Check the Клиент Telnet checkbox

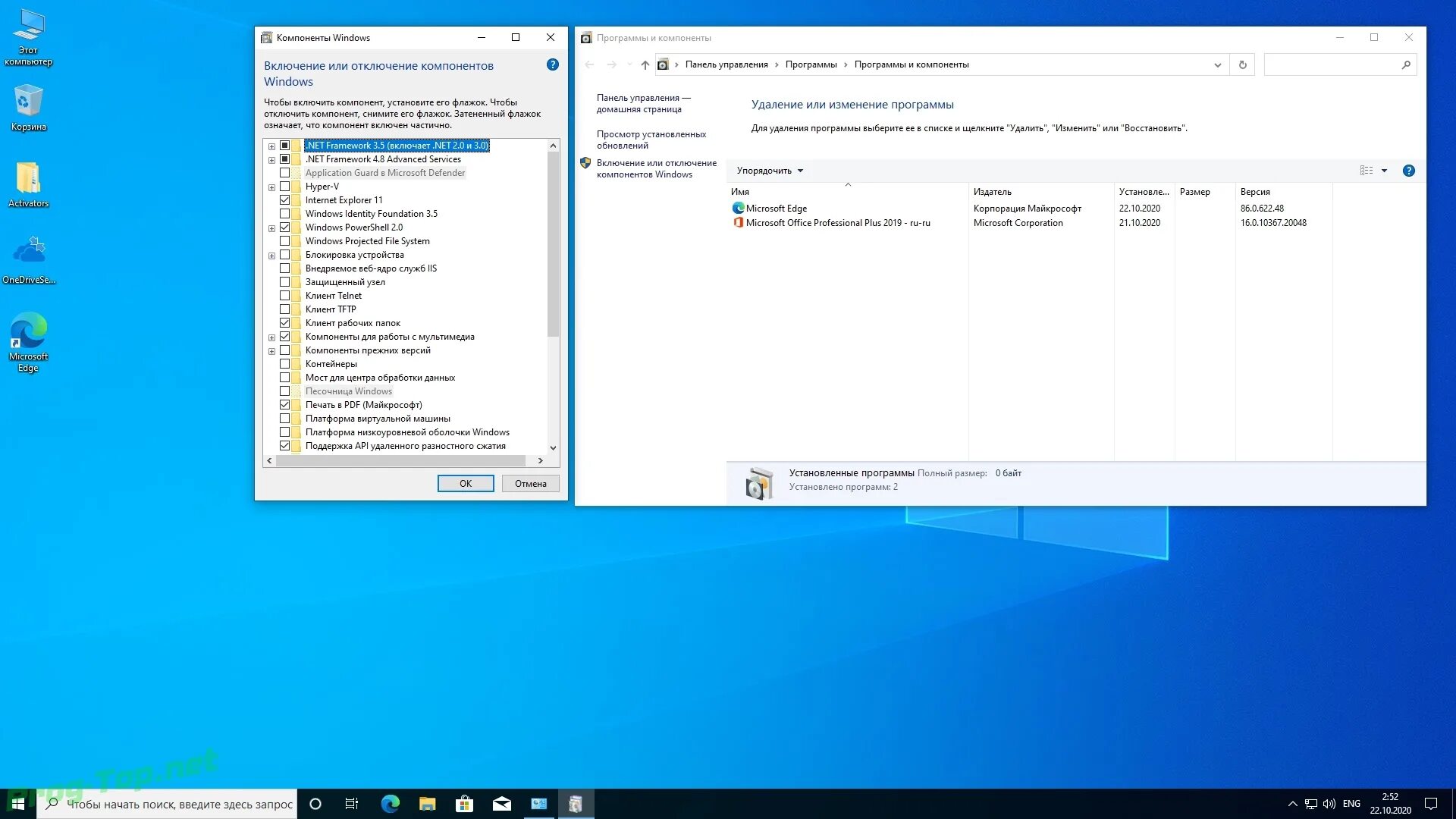tap(285, 296)
